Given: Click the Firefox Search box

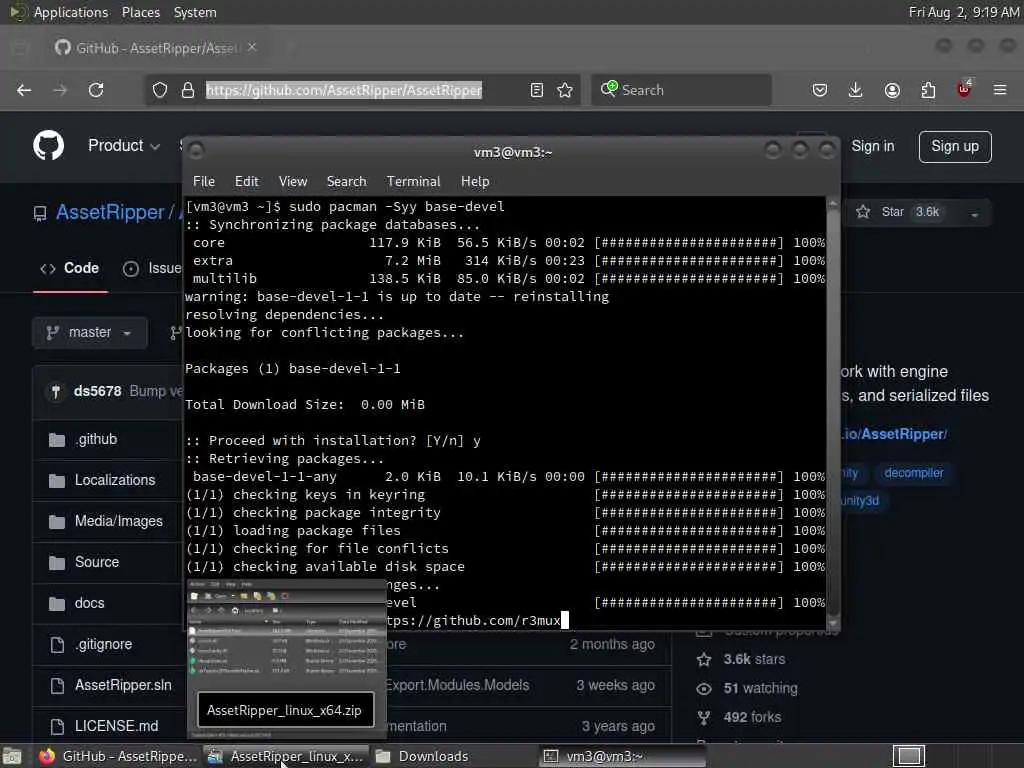Looking at the screenshot, I should pos(681,90).
